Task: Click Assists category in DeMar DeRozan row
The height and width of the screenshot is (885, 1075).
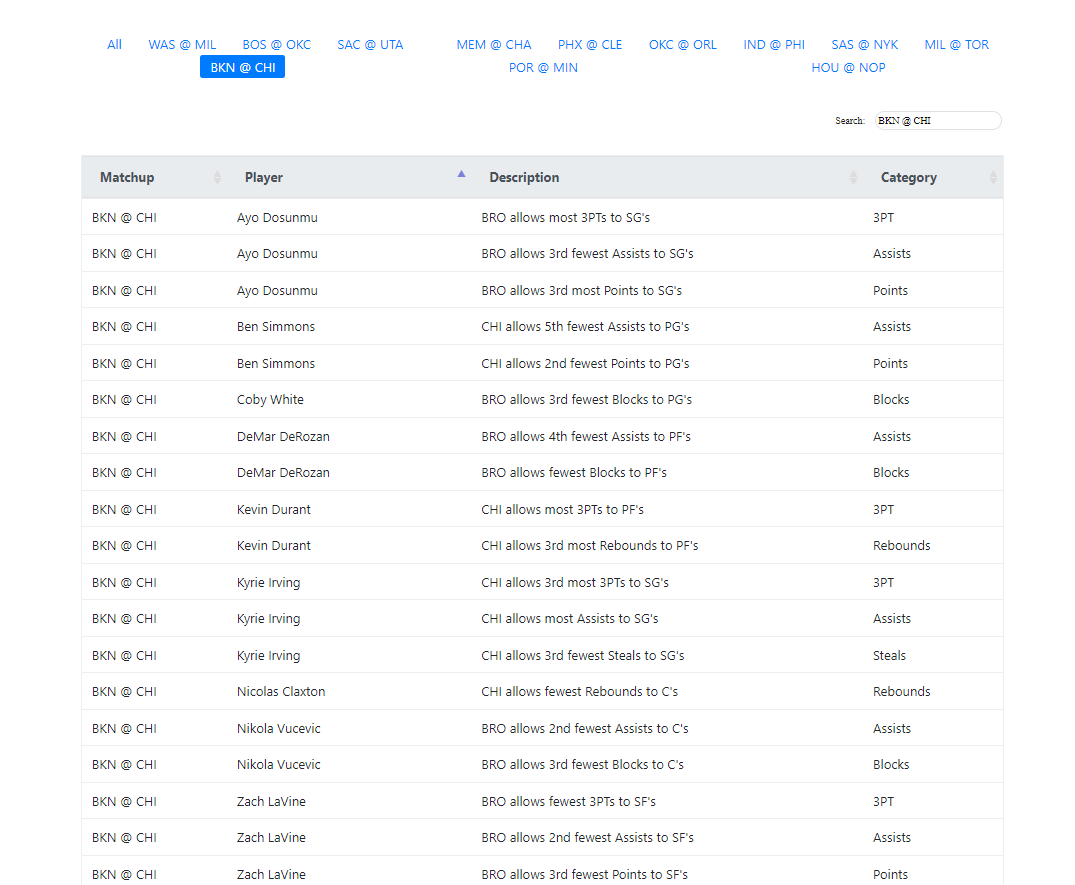Action: point(891,437)
